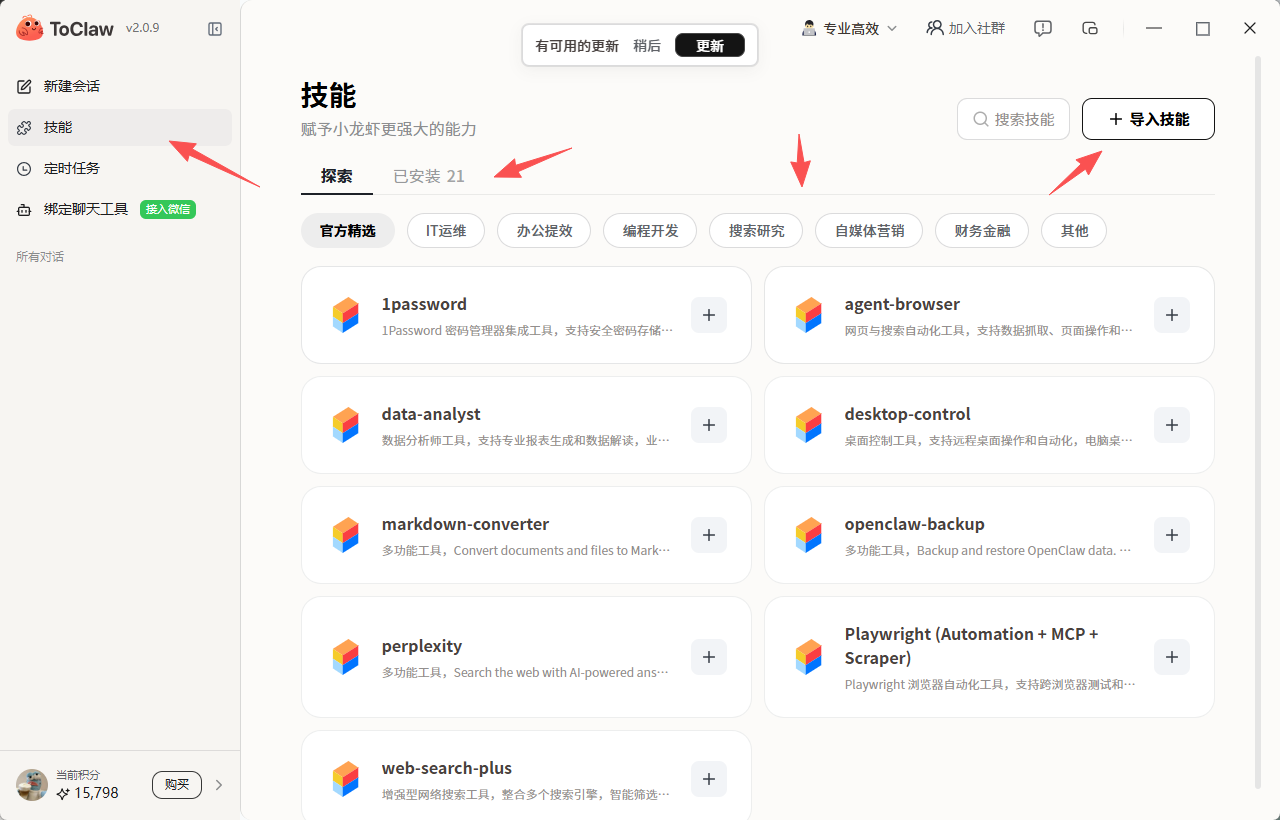Add the perplexity skill with plus icon

pyautogui.click(x=709, y=657)
